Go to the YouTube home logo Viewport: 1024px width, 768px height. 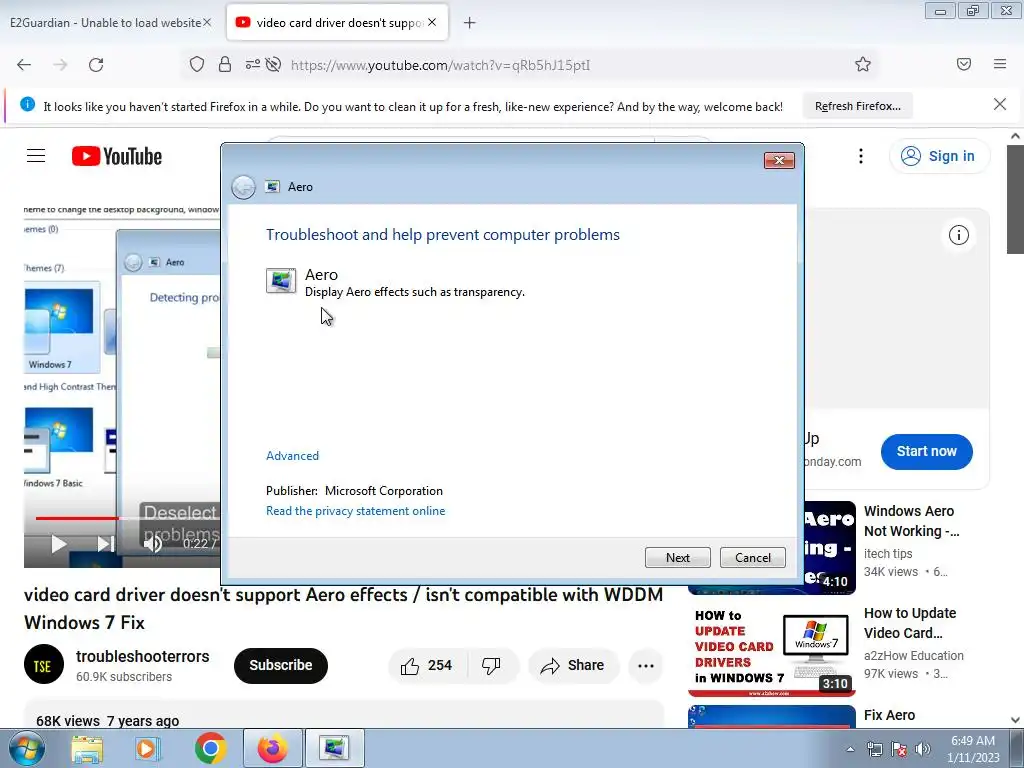pos(117,157)
